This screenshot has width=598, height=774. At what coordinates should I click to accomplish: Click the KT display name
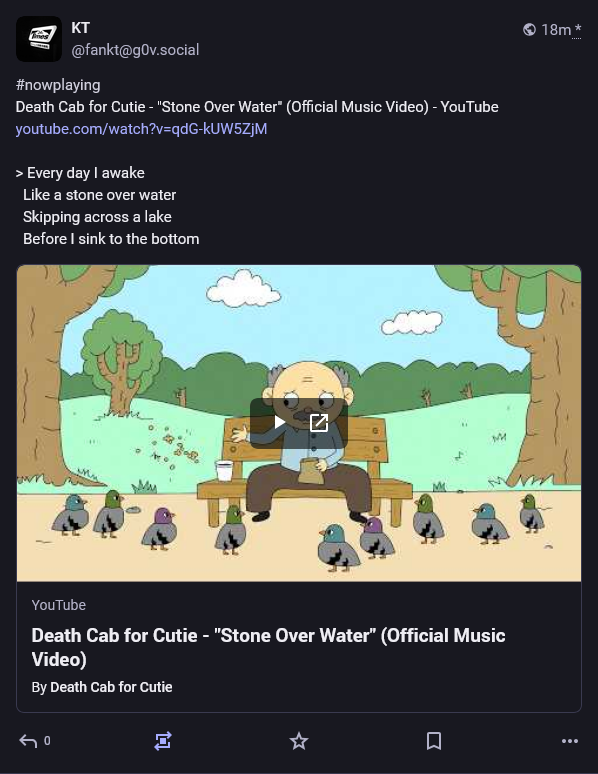(80, 28)
